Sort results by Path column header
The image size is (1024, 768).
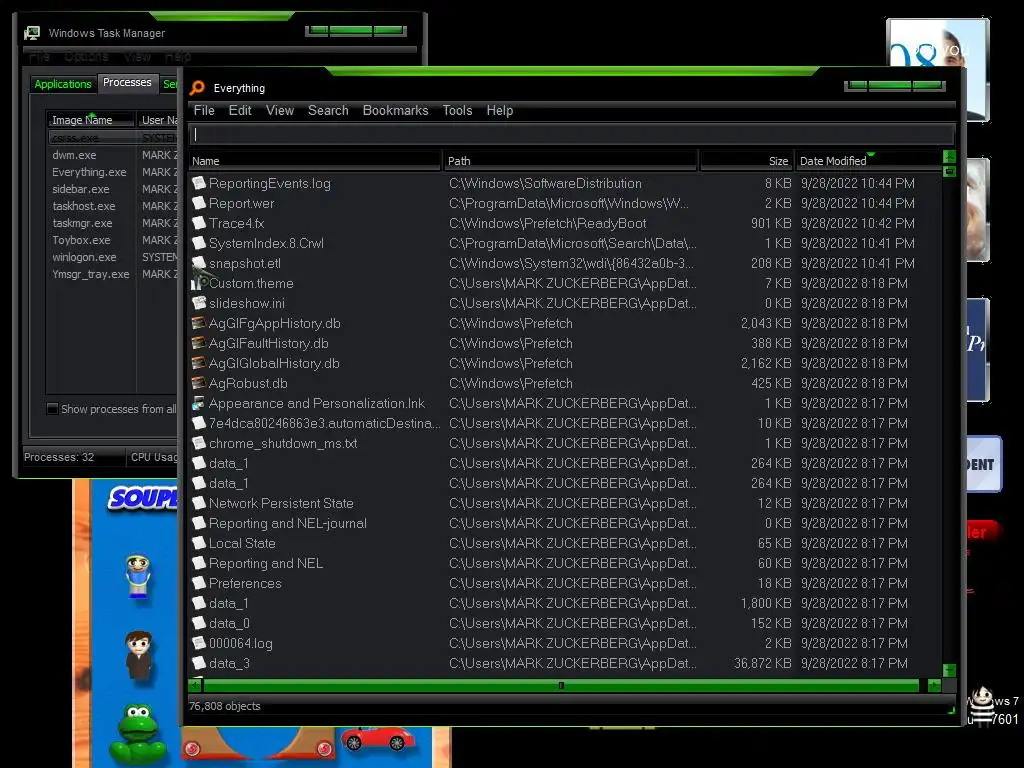571,161
